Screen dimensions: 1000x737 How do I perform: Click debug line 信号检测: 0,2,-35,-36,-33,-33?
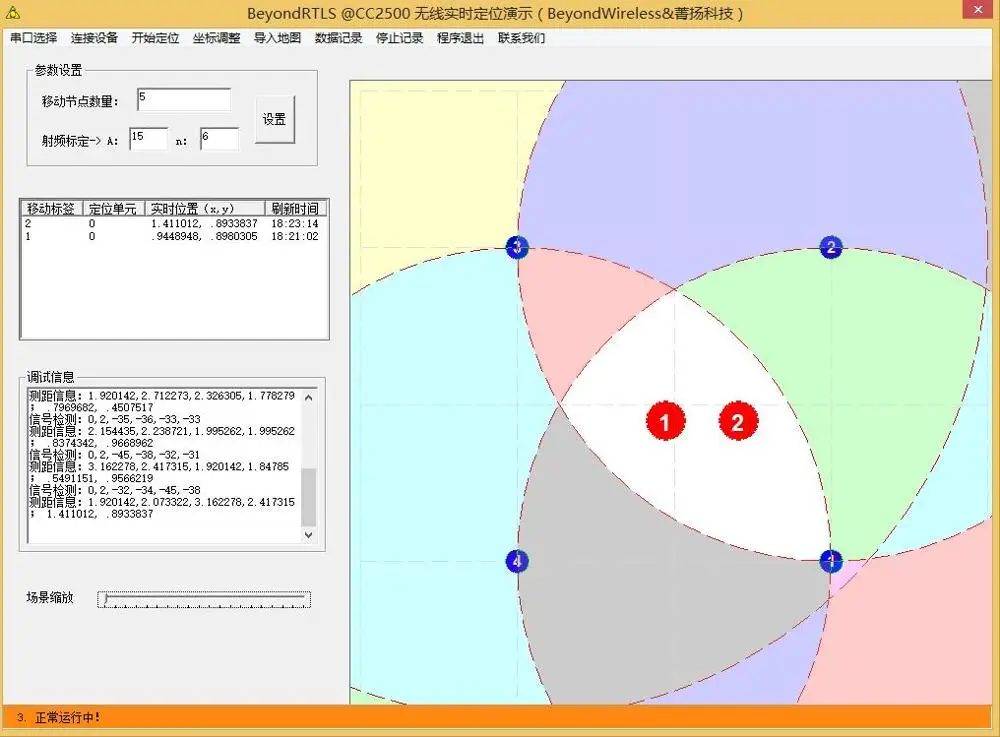[115, 420]
